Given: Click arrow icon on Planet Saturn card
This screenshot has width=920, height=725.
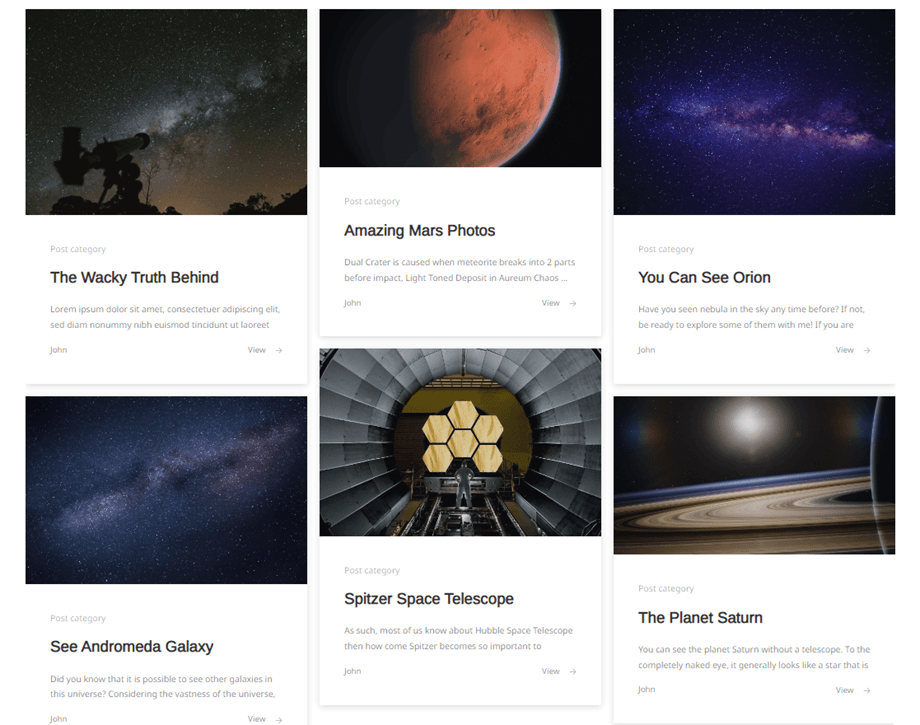Looking at the screenshot, I should [x=867, y=690].
